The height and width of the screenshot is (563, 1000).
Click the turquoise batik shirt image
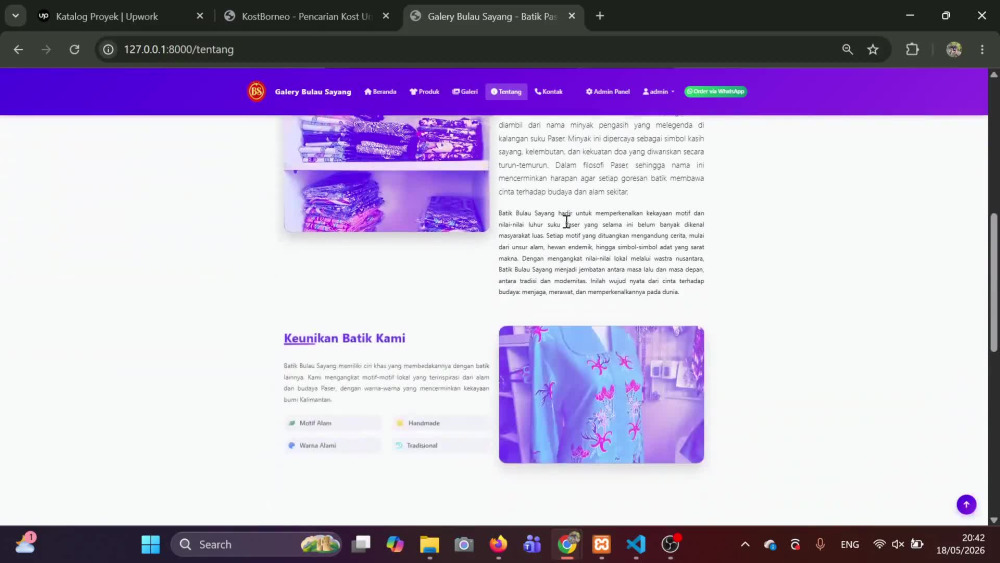coord(601,394)
